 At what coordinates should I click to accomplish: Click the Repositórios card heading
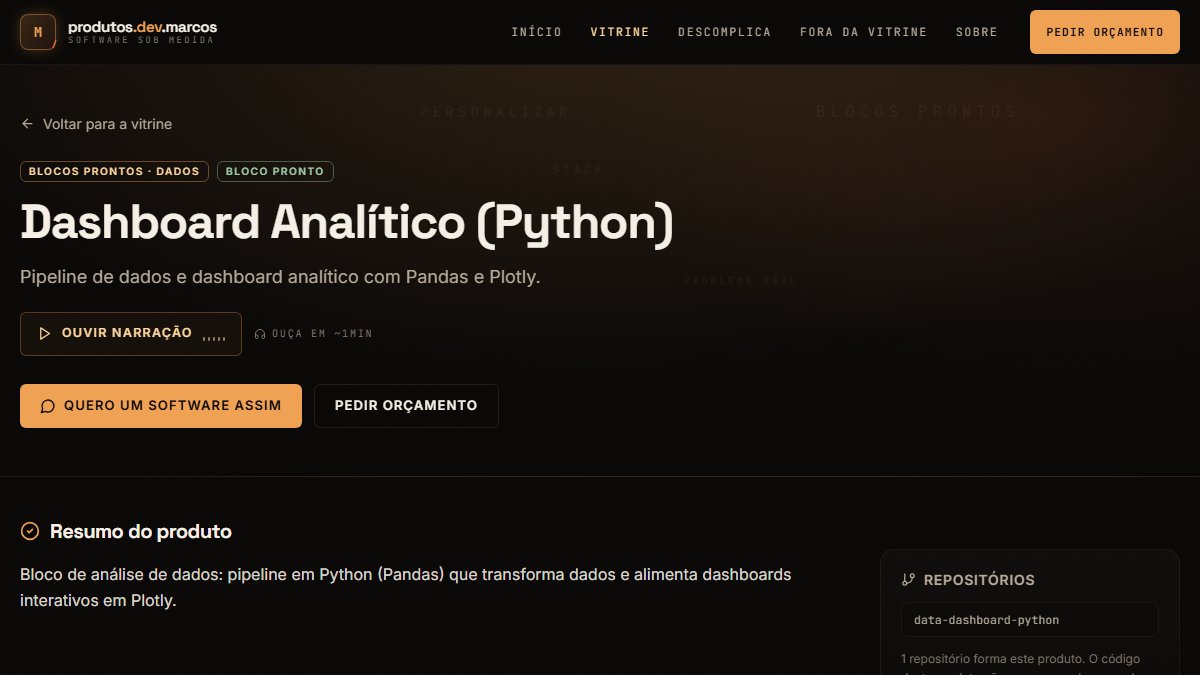pyautogui.click(x=979, y=580)
